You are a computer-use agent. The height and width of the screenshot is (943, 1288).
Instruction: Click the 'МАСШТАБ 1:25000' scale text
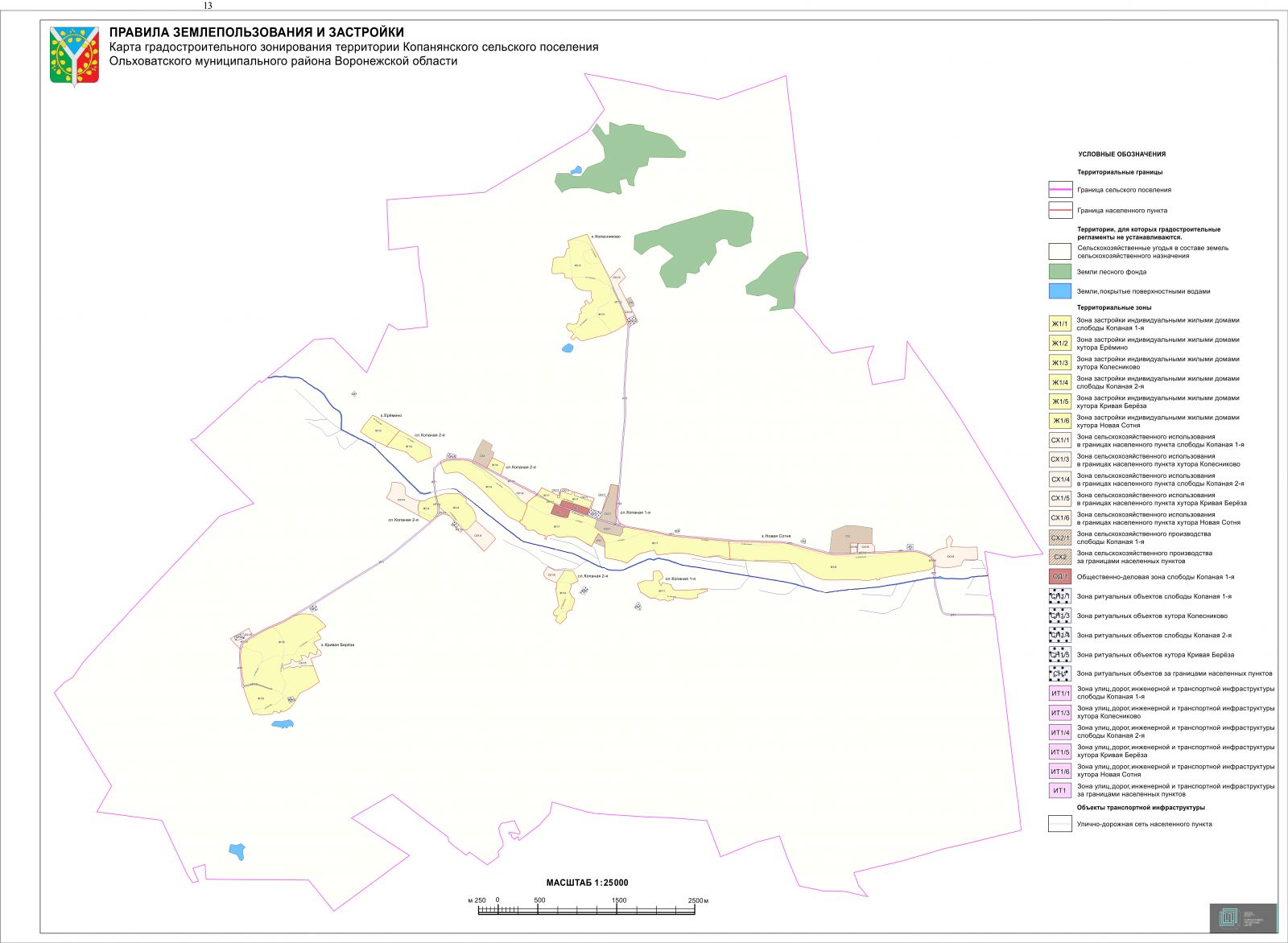coord(587,883)
